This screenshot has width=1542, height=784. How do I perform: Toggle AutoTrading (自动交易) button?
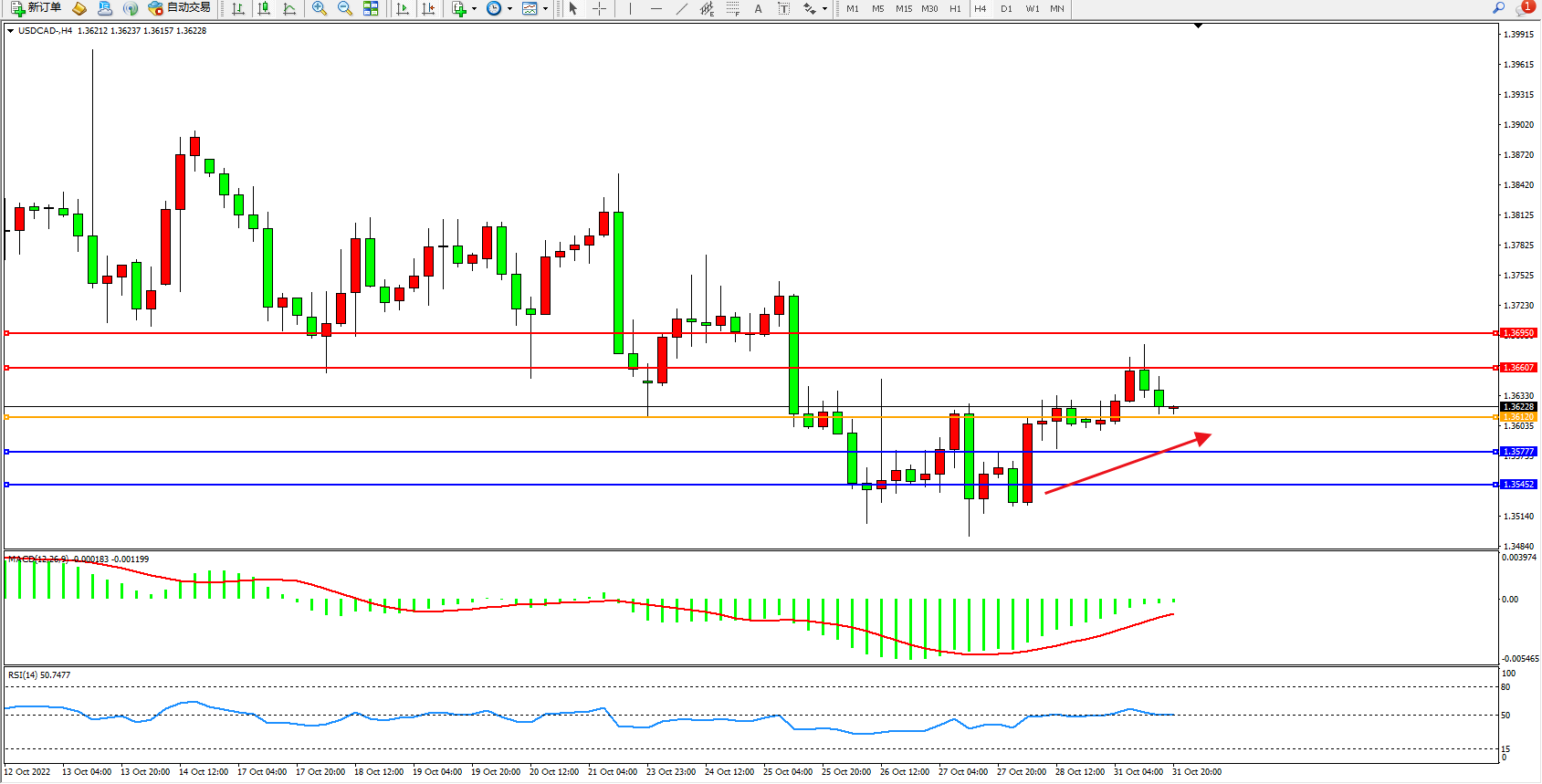[180, 8]
